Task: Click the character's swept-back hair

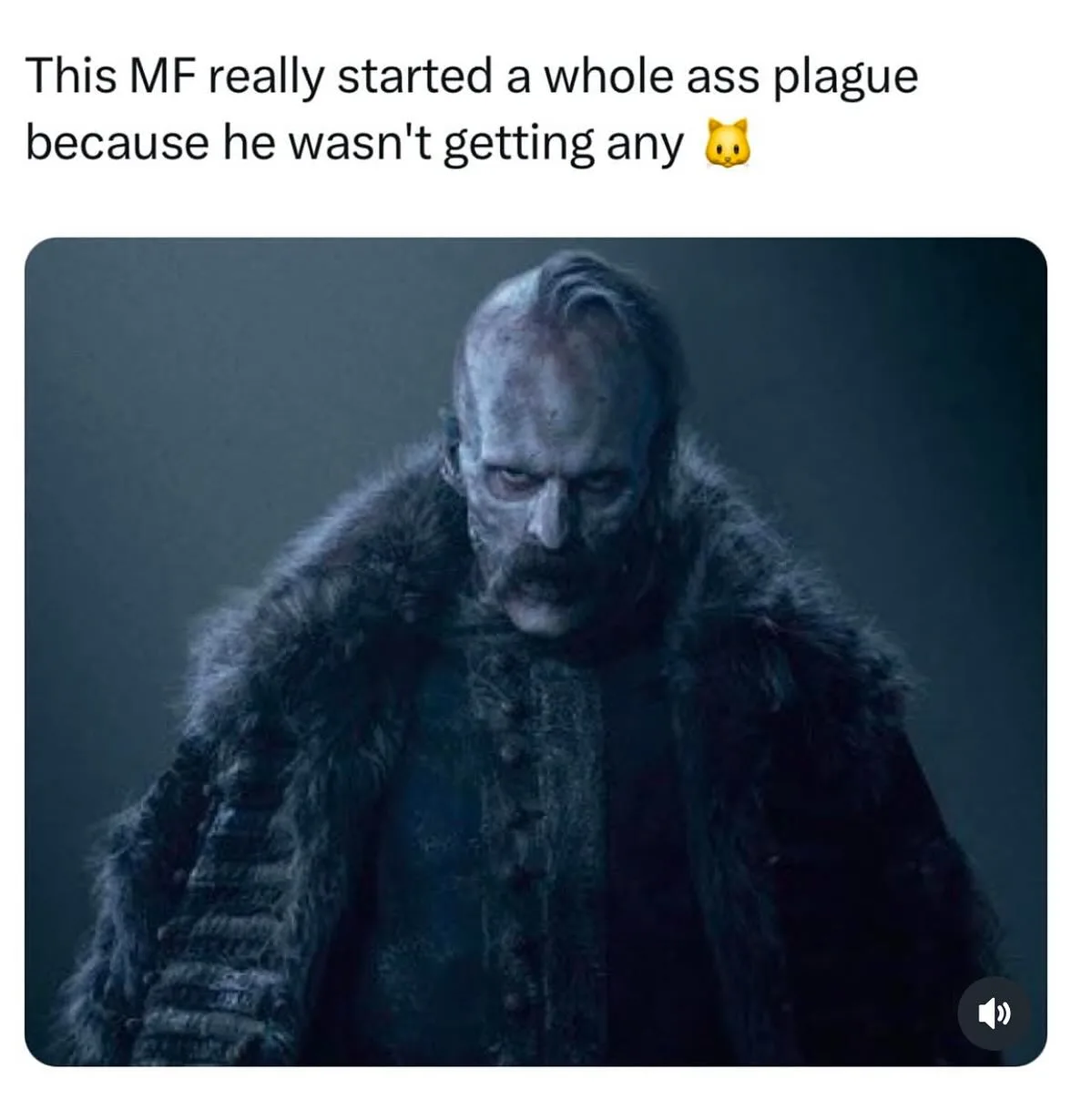Action: click(x=592, y=291)
